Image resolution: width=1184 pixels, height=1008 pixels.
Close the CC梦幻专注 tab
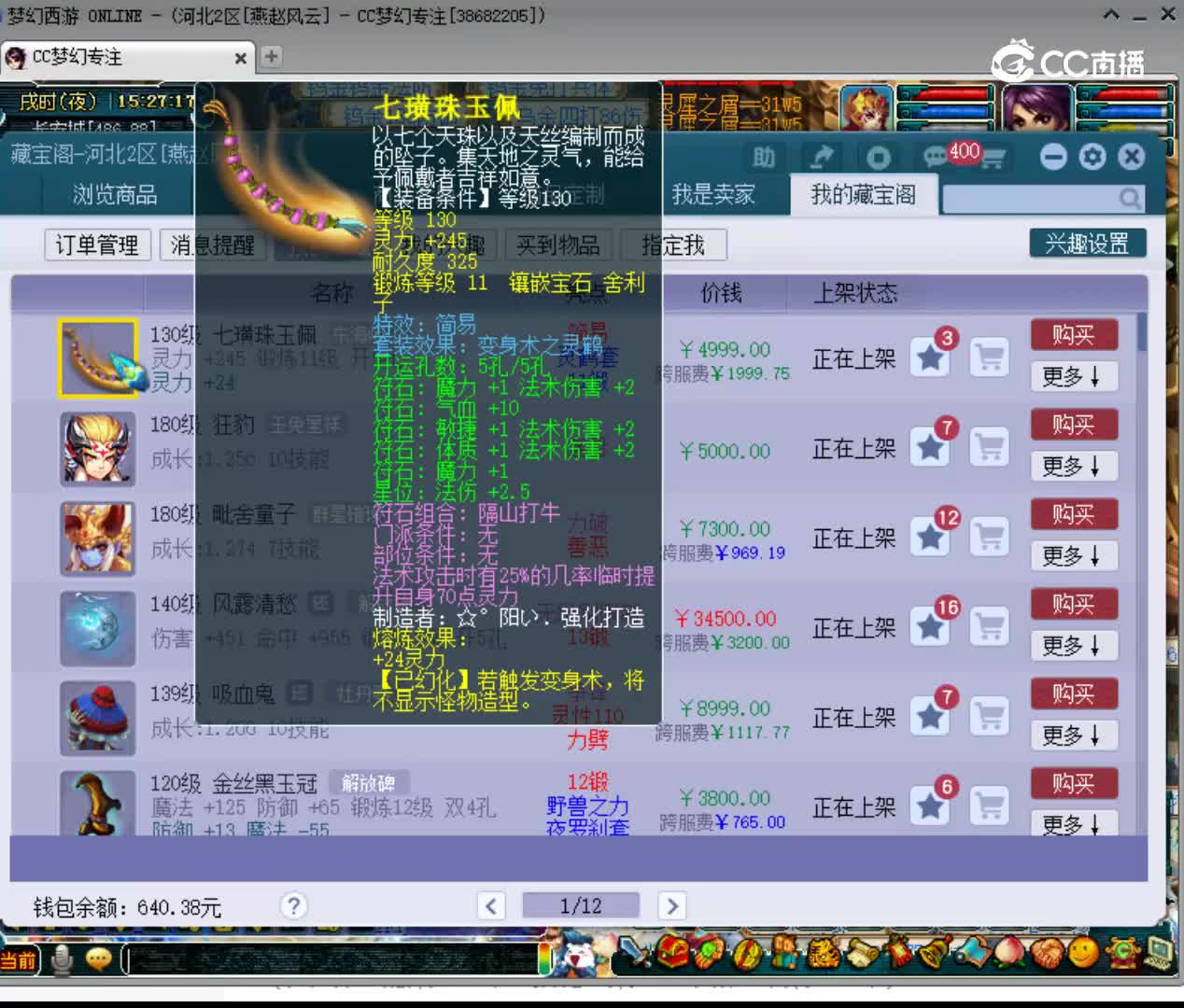[240, 58]
